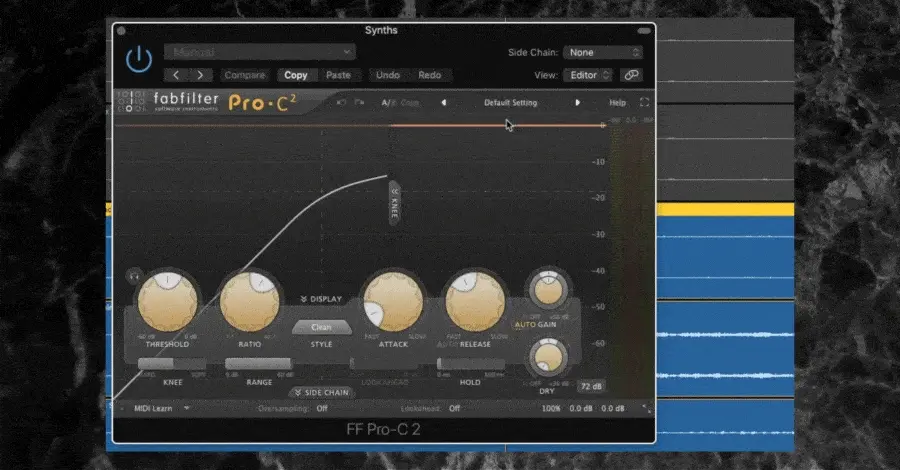Click the KNEE slider
Viewport: 900px width, 470px height.
[172, 363]
